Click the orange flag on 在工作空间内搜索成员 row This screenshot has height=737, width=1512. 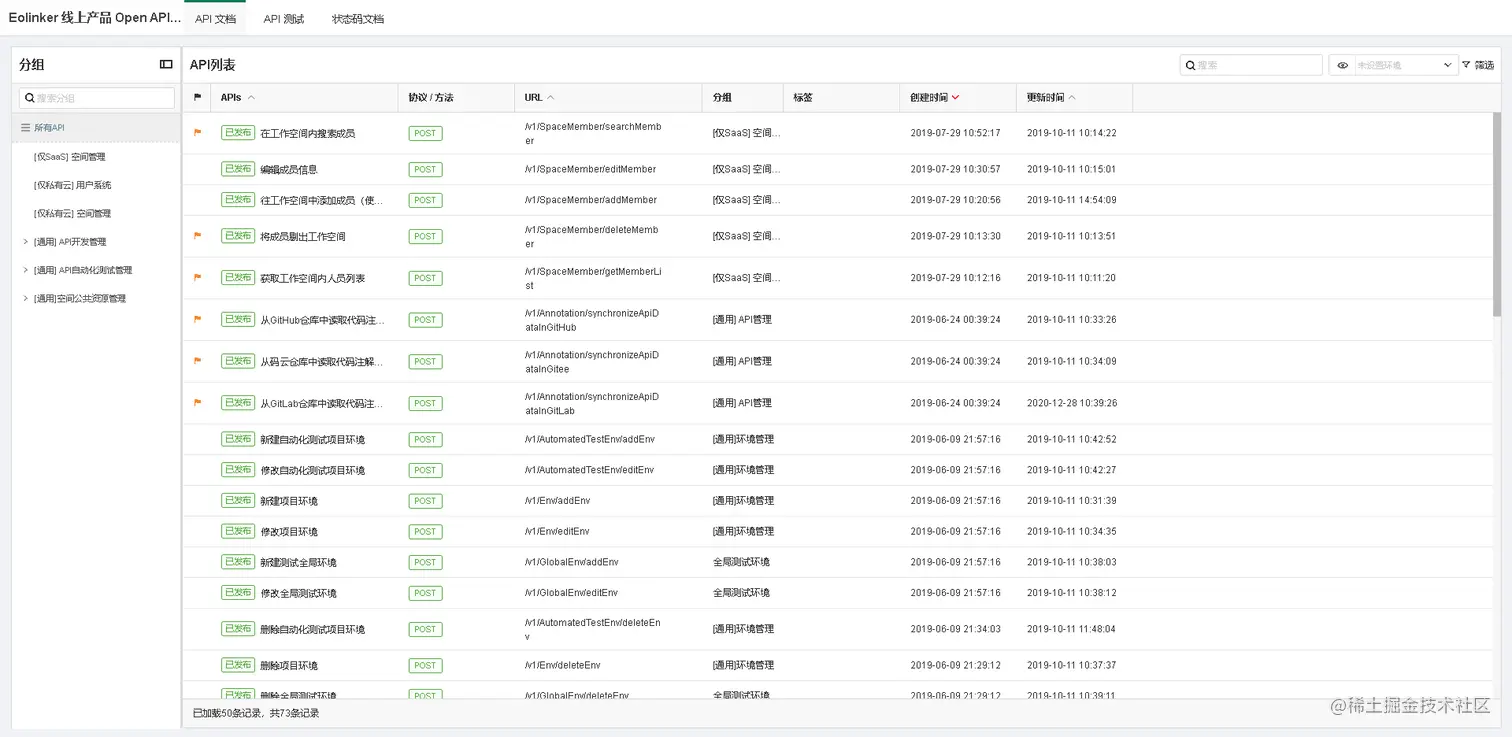point(197,132)
